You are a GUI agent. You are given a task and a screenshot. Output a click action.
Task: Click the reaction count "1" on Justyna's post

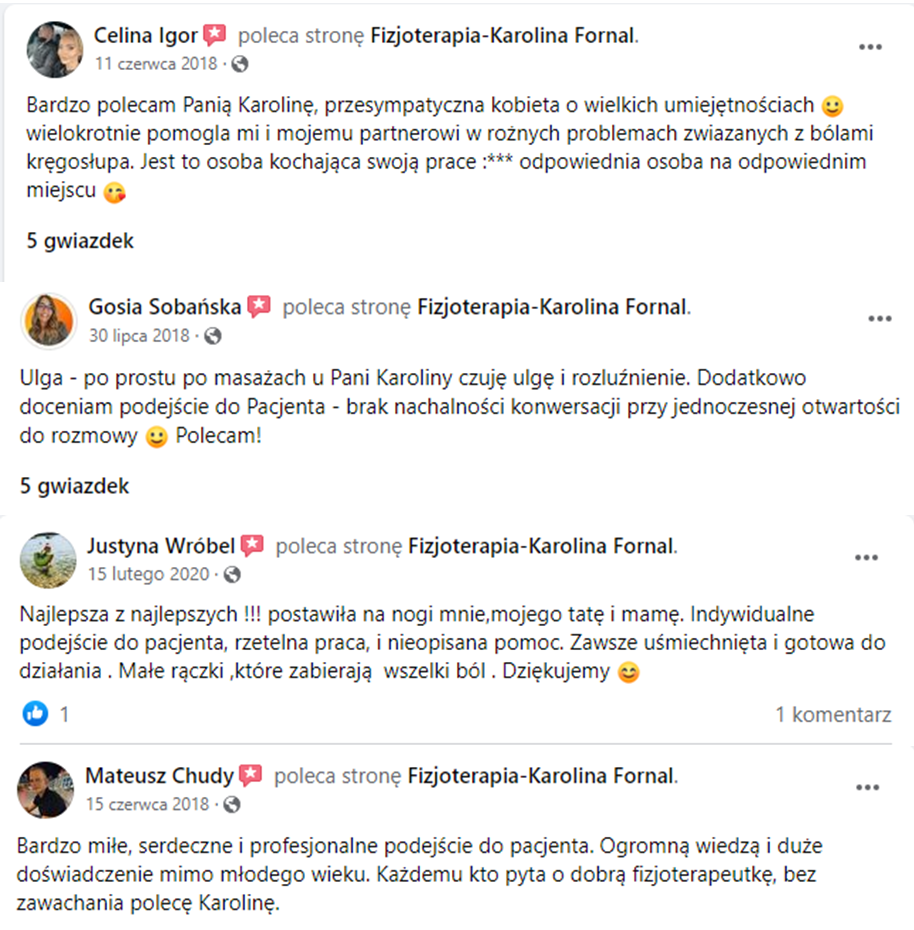65,715
